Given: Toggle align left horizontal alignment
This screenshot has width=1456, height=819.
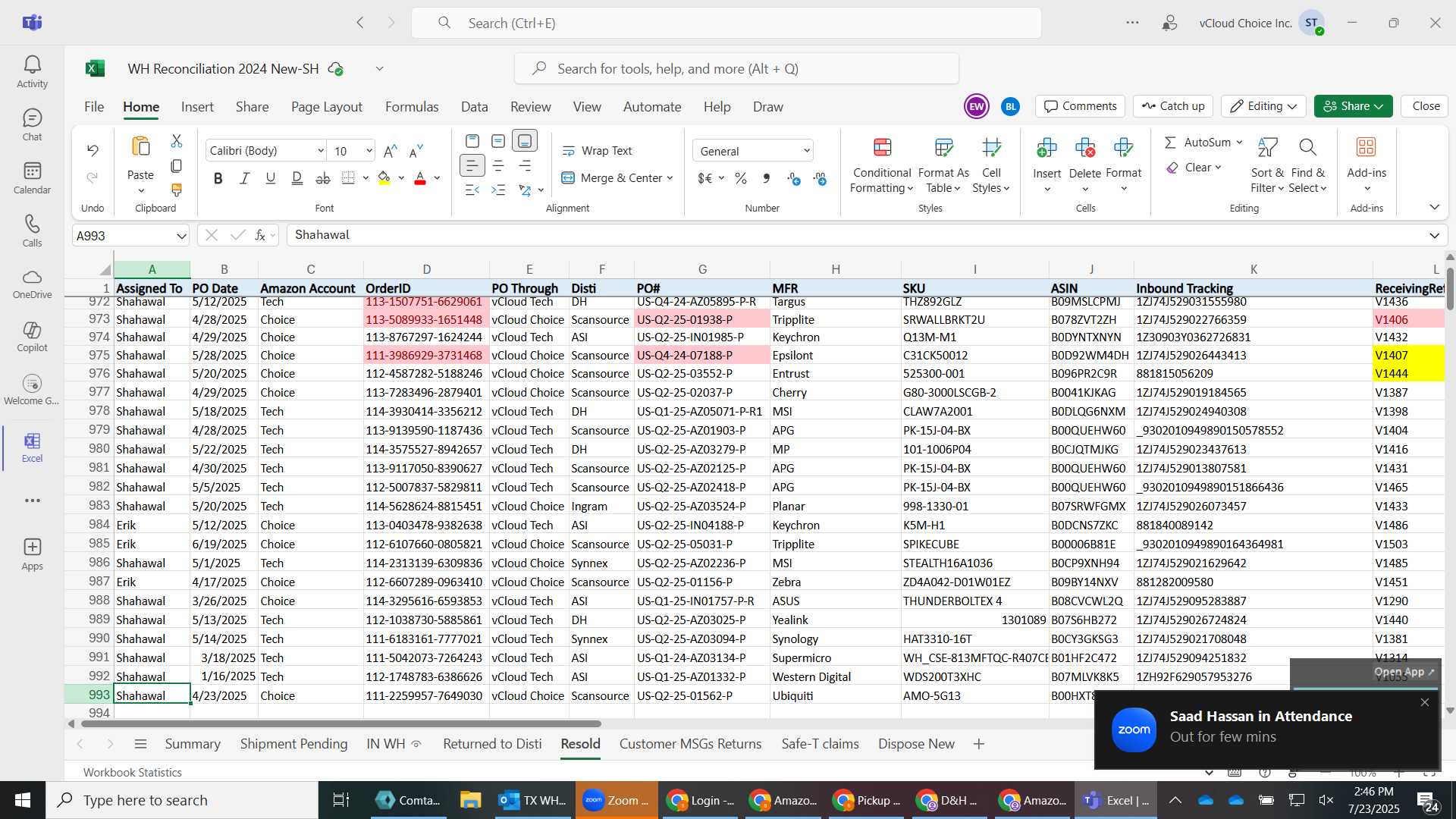Looking at the screenshot, I should click(472, 165).
